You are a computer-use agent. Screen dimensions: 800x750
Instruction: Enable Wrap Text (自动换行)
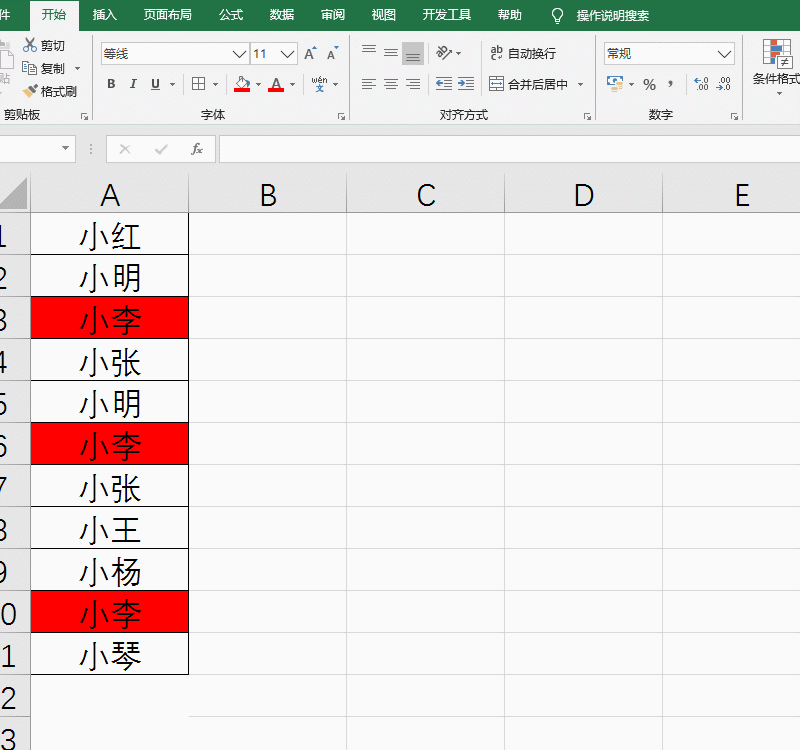point(523,53)
